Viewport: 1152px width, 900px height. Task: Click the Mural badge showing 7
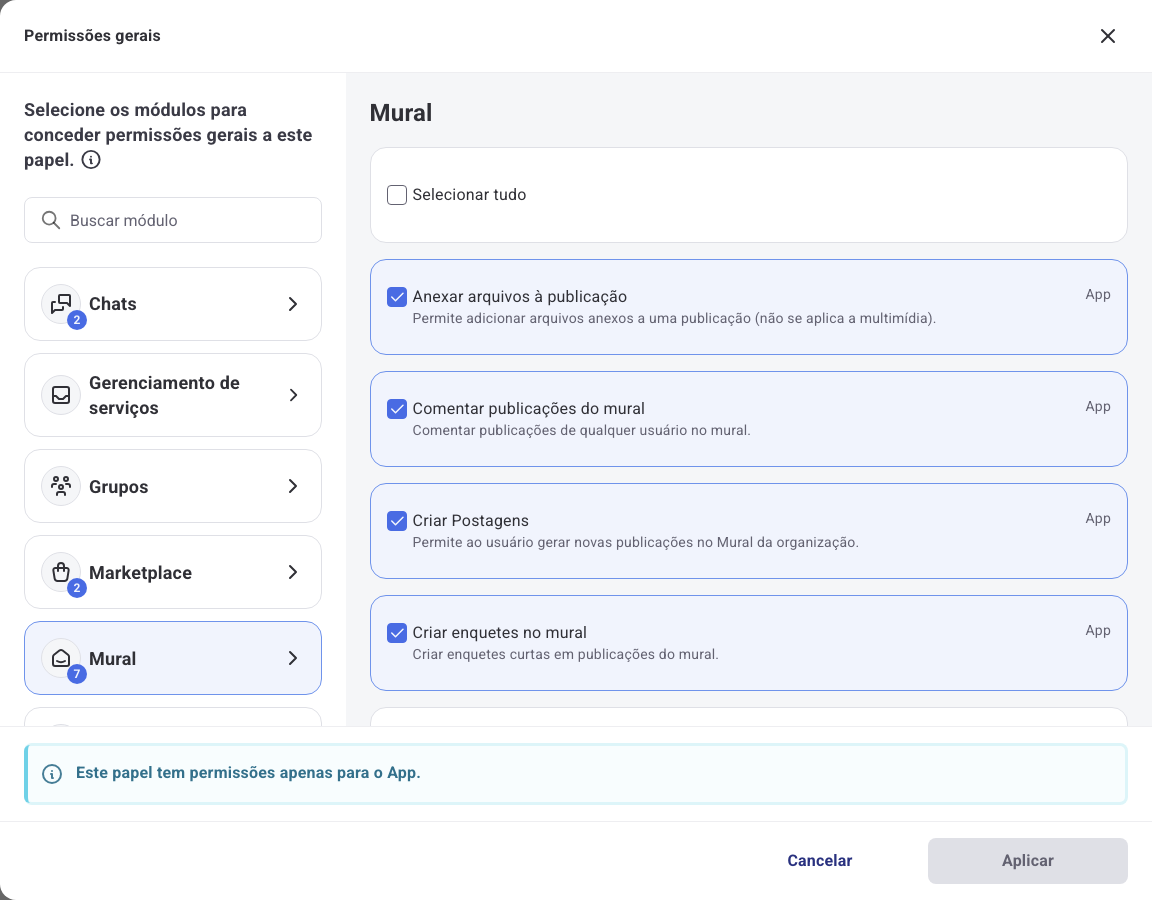pyautogui.click(x=76, y=674)
